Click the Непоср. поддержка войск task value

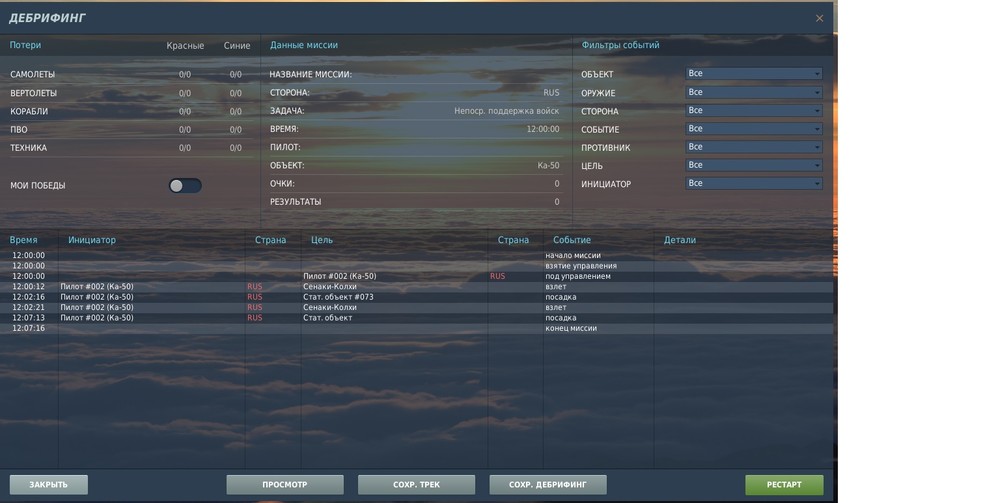tap(506, 111)
